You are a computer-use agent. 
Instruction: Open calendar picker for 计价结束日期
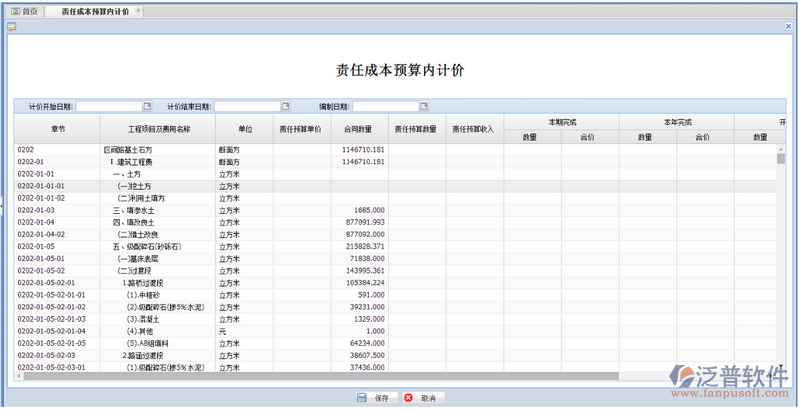(285, 106)
